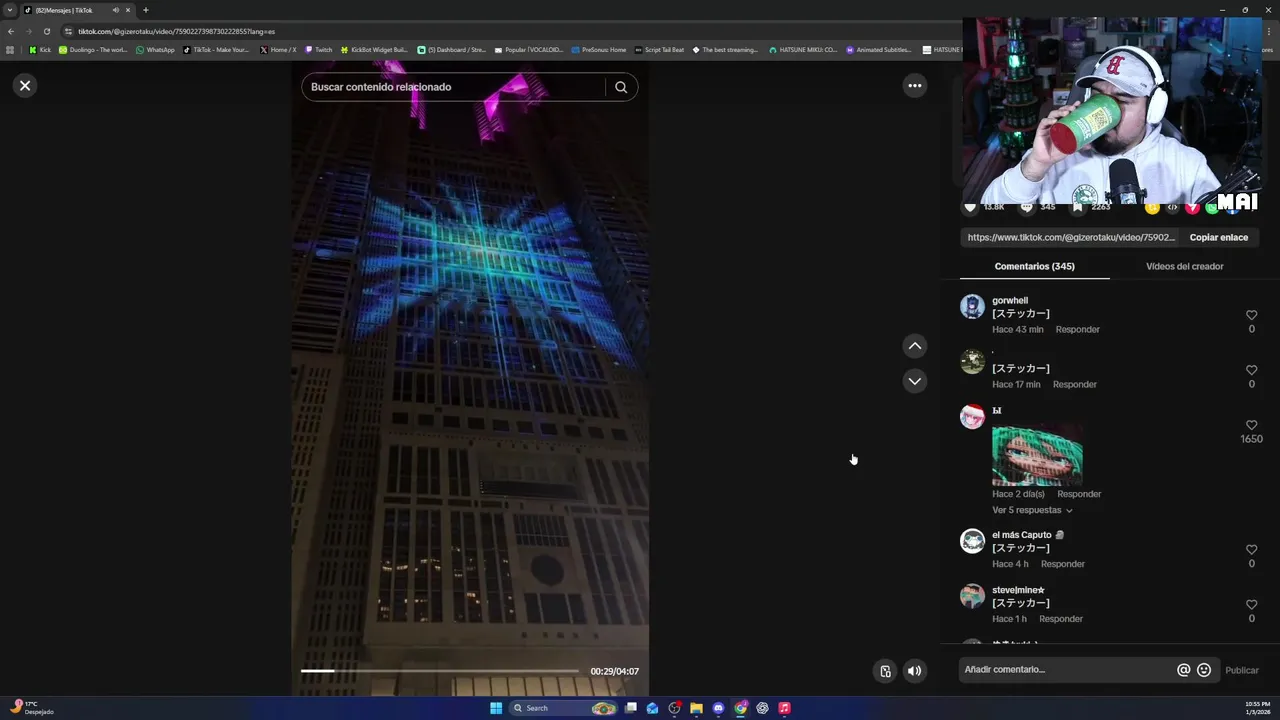Image resolution: width=1280 pixels, height=720 pixels.
Task: Close the TikTok video viewer
Action: 25,86
